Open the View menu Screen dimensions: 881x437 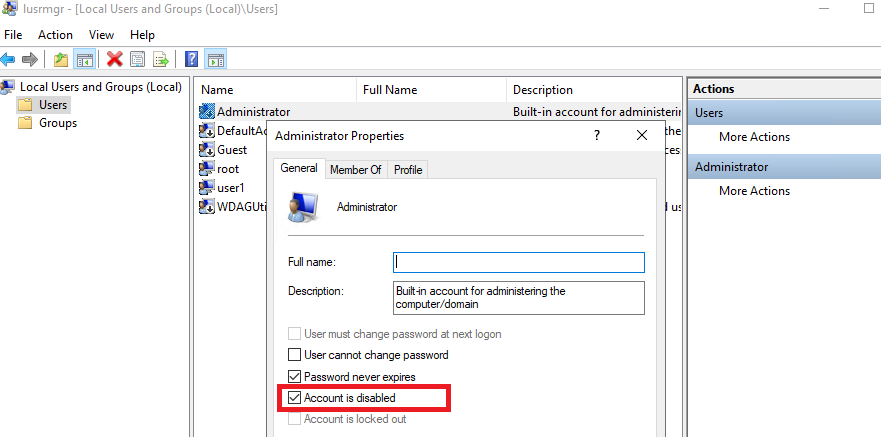(101, 35)
